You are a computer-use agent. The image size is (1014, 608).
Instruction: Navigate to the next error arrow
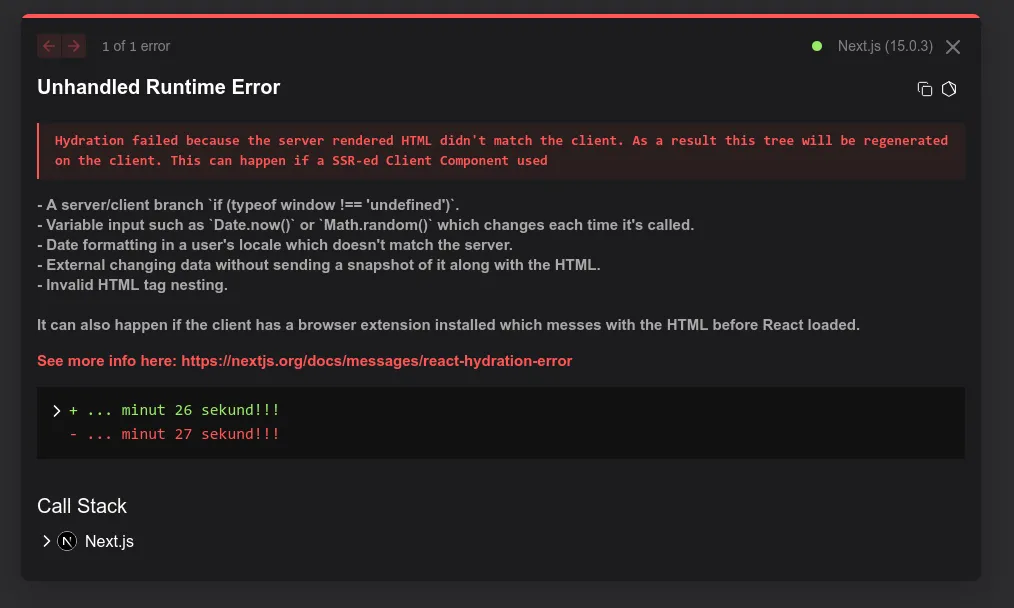(75, 46)
